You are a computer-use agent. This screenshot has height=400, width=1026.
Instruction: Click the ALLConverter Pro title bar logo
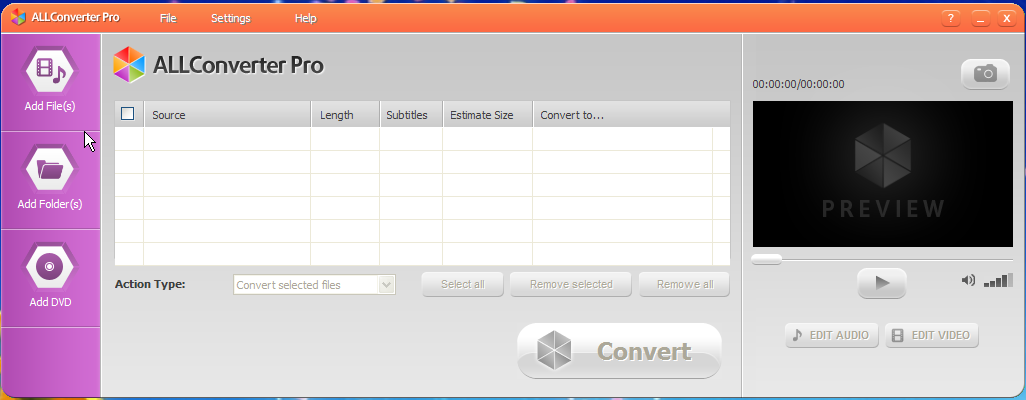pos(18,18)
